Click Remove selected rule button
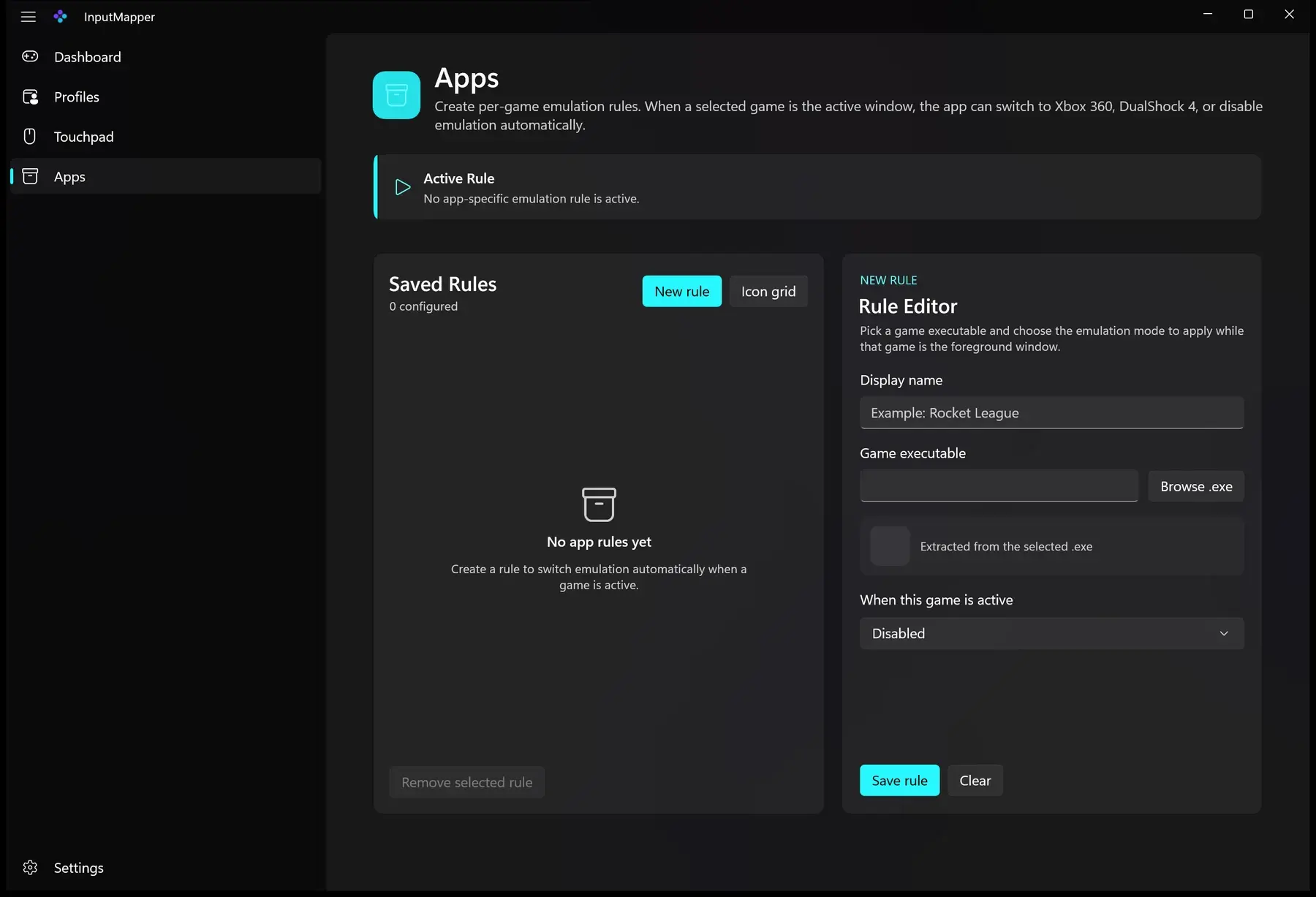This screenshot has width=1316, height=897. (466, 782)
